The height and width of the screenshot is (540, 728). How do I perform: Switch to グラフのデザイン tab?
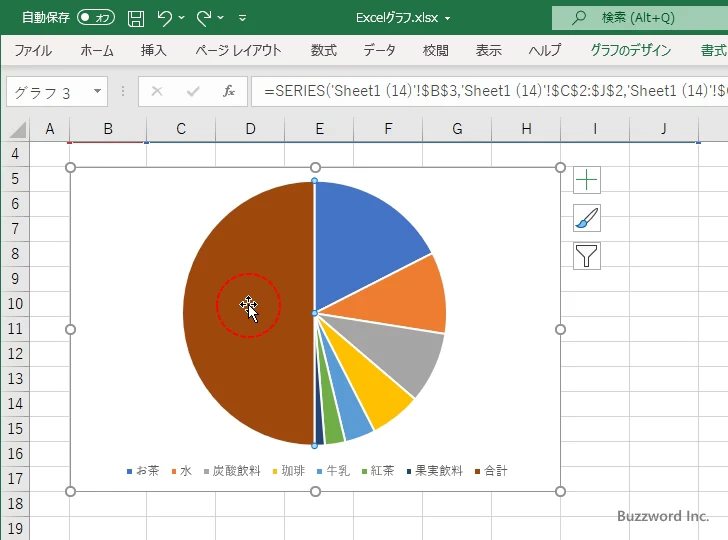click(x=630, y=50)
